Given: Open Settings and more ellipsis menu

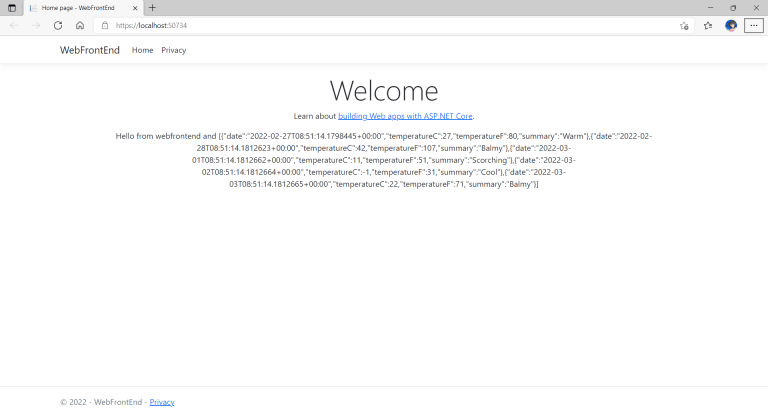Looking at the screenshot, I should [754, 25].
